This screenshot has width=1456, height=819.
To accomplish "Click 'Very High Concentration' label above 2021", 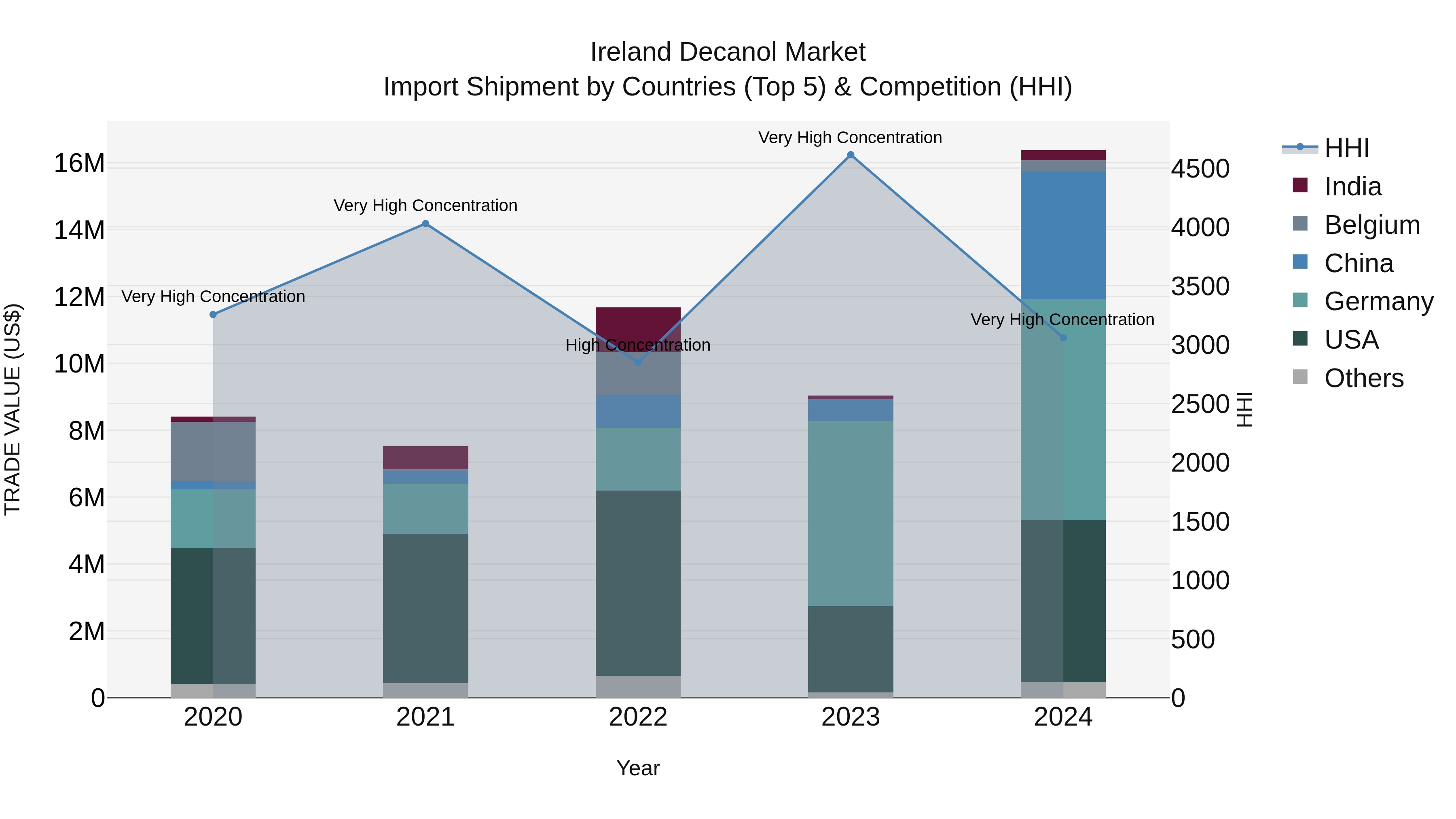I will coord(425,205).
